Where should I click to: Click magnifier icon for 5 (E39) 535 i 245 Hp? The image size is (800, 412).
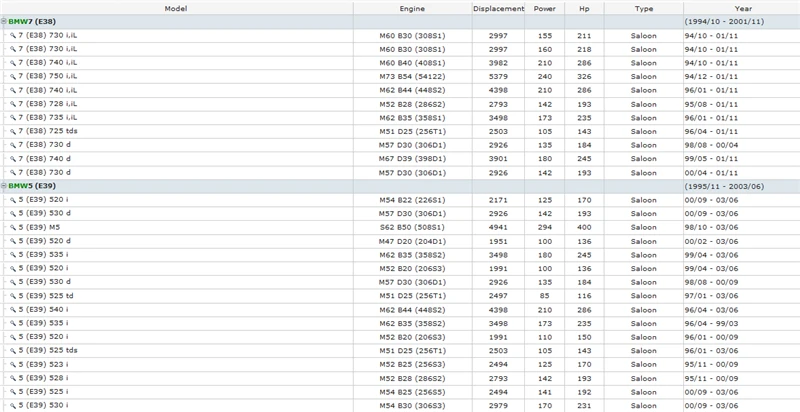coord(13,254)
